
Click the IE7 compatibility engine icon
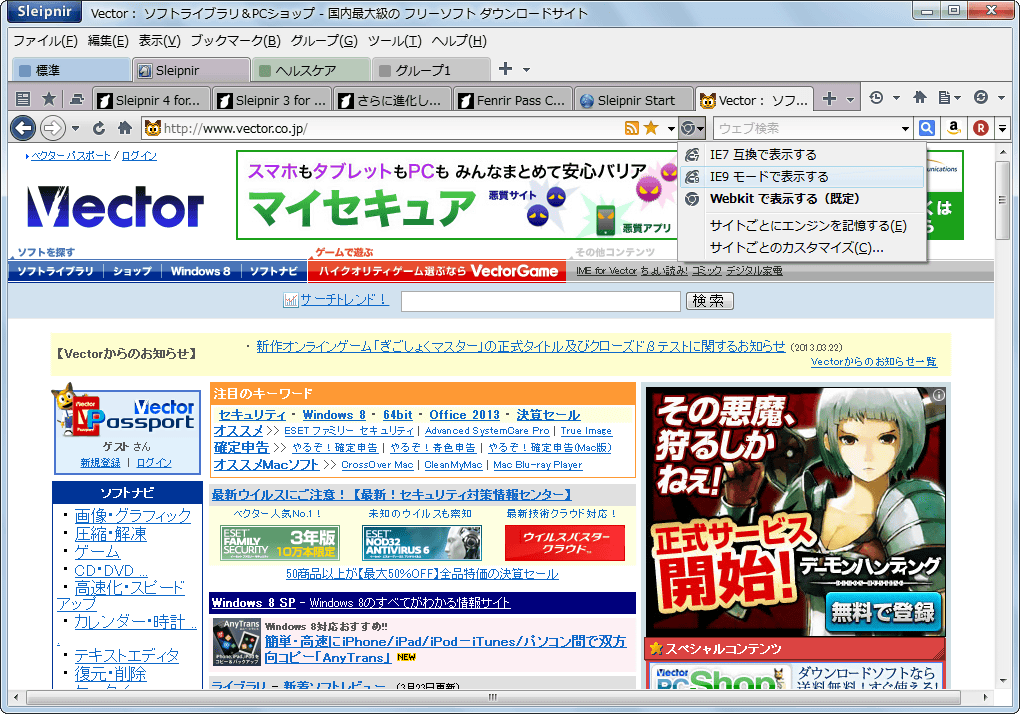pos(693,155)
